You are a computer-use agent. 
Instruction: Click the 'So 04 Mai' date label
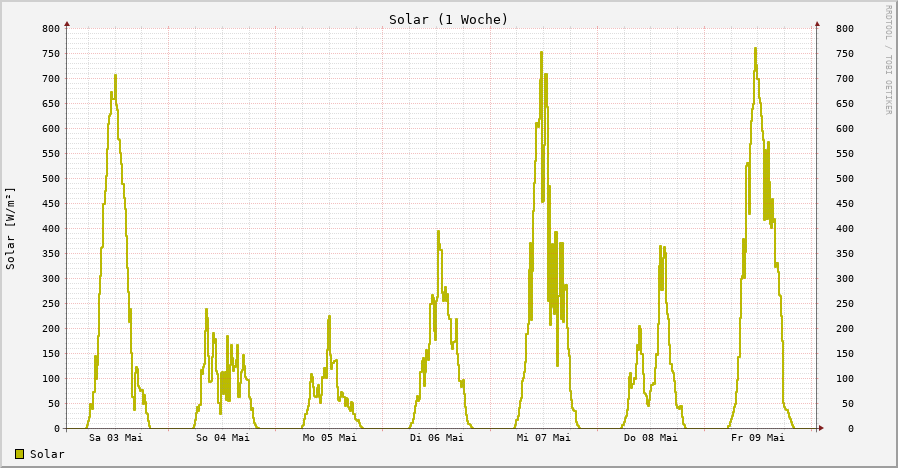click(223, 438)
